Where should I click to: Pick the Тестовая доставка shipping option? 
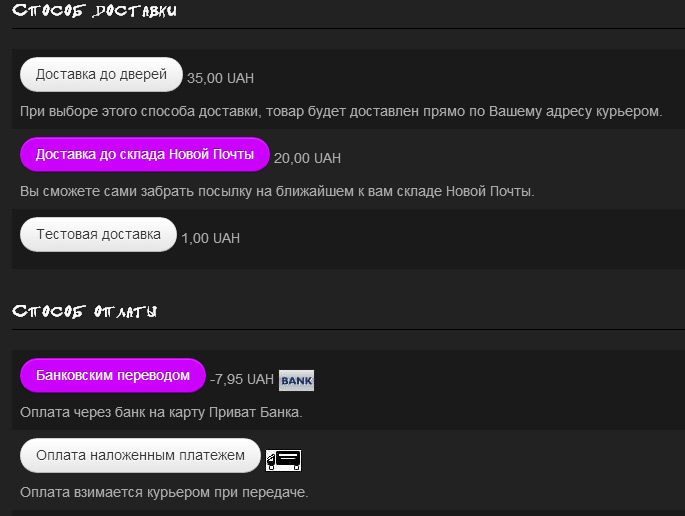tap(98, 235)
